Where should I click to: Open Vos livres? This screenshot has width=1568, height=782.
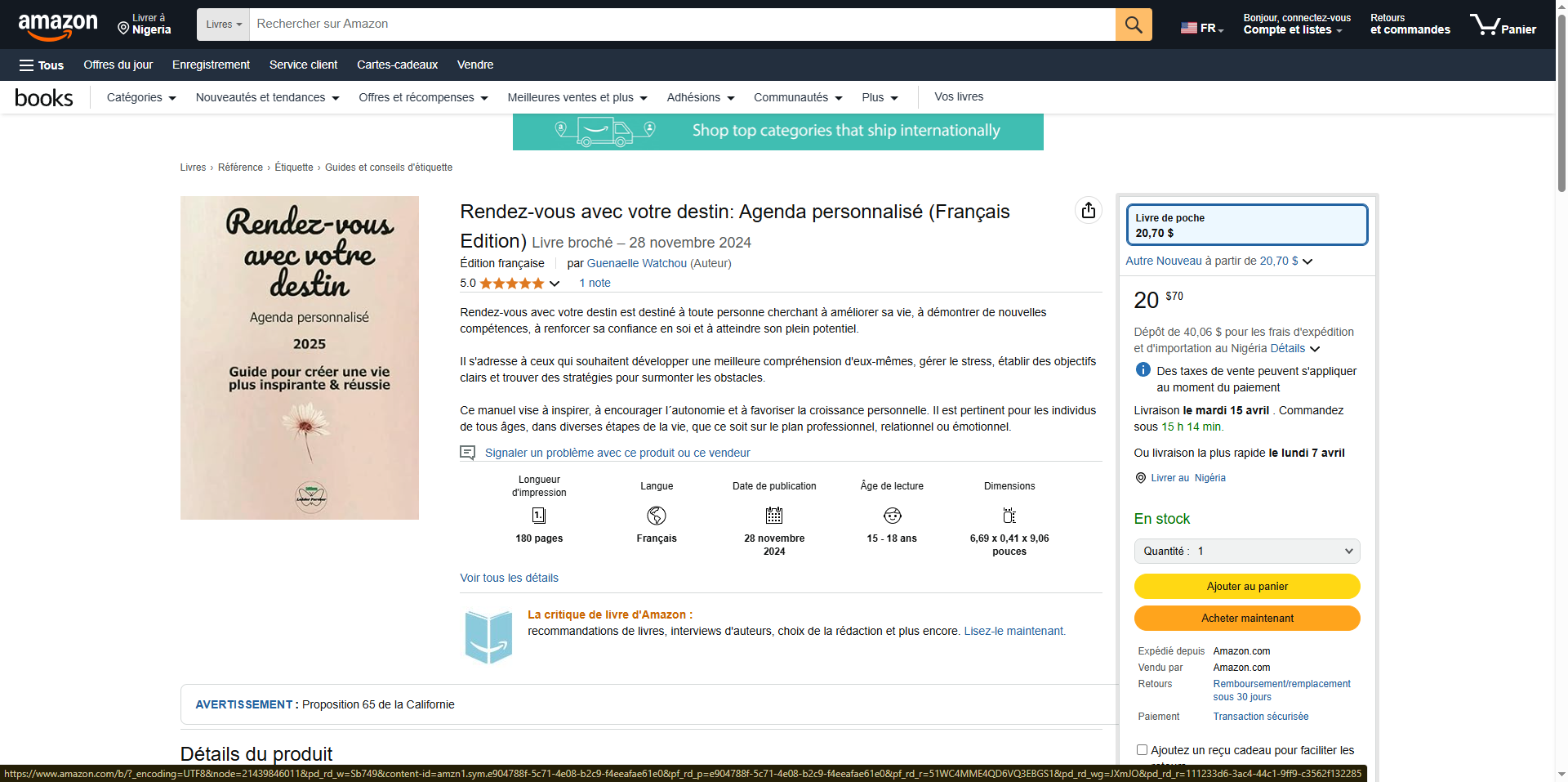coord(959,96)
